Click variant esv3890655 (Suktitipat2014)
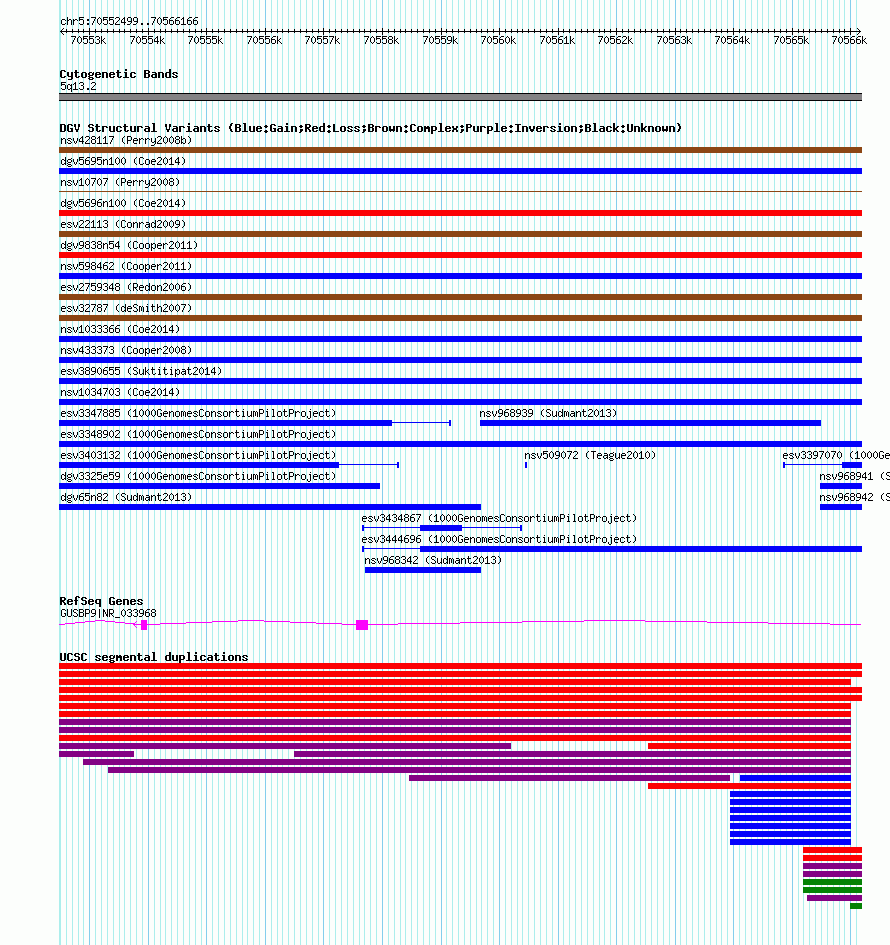The width and height of the screenshot is (890, 945). coord(141,371)
